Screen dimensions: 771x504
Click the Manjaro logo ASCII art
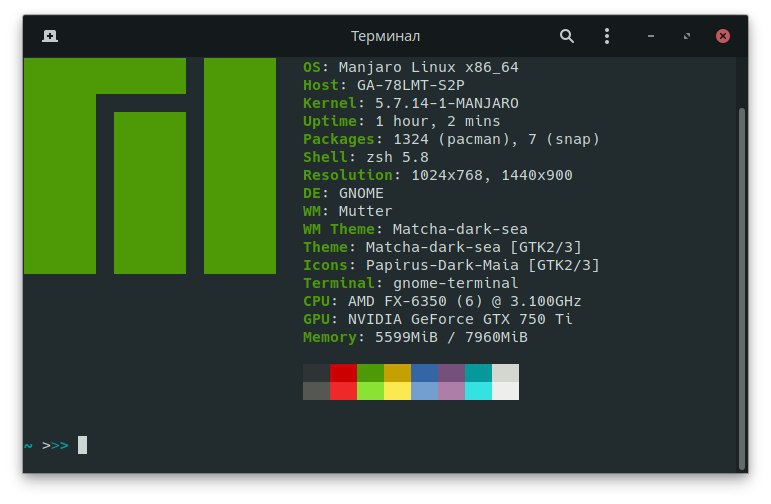tap(149, 166)
